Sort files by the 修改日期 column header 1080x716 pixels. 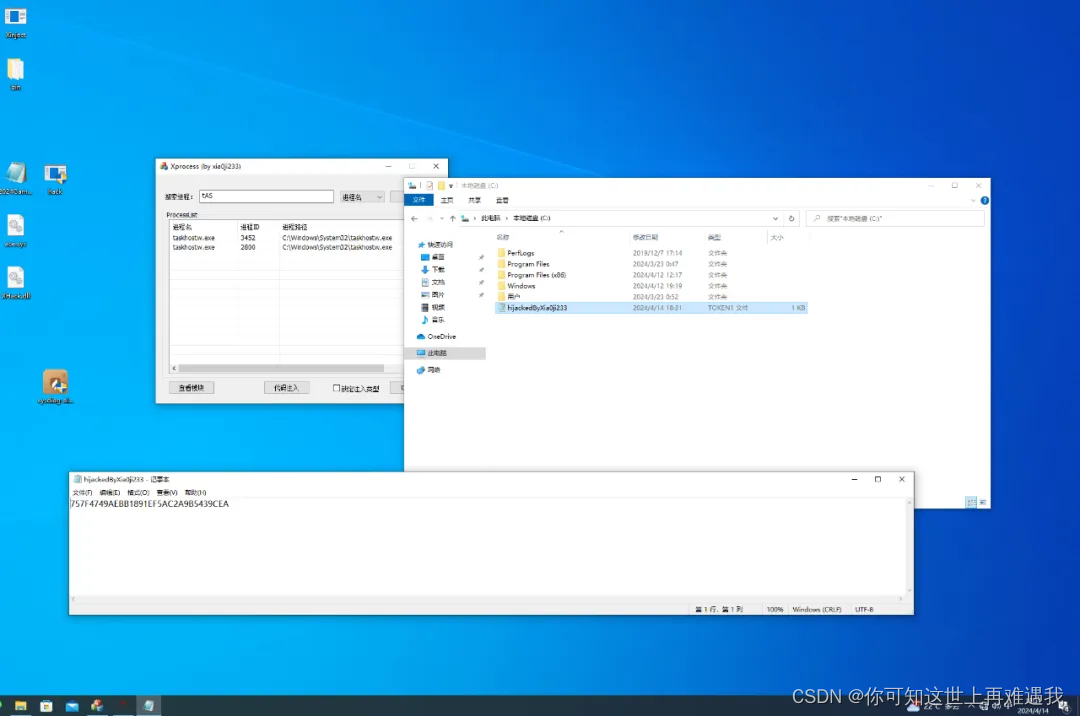tap(645, 238)
